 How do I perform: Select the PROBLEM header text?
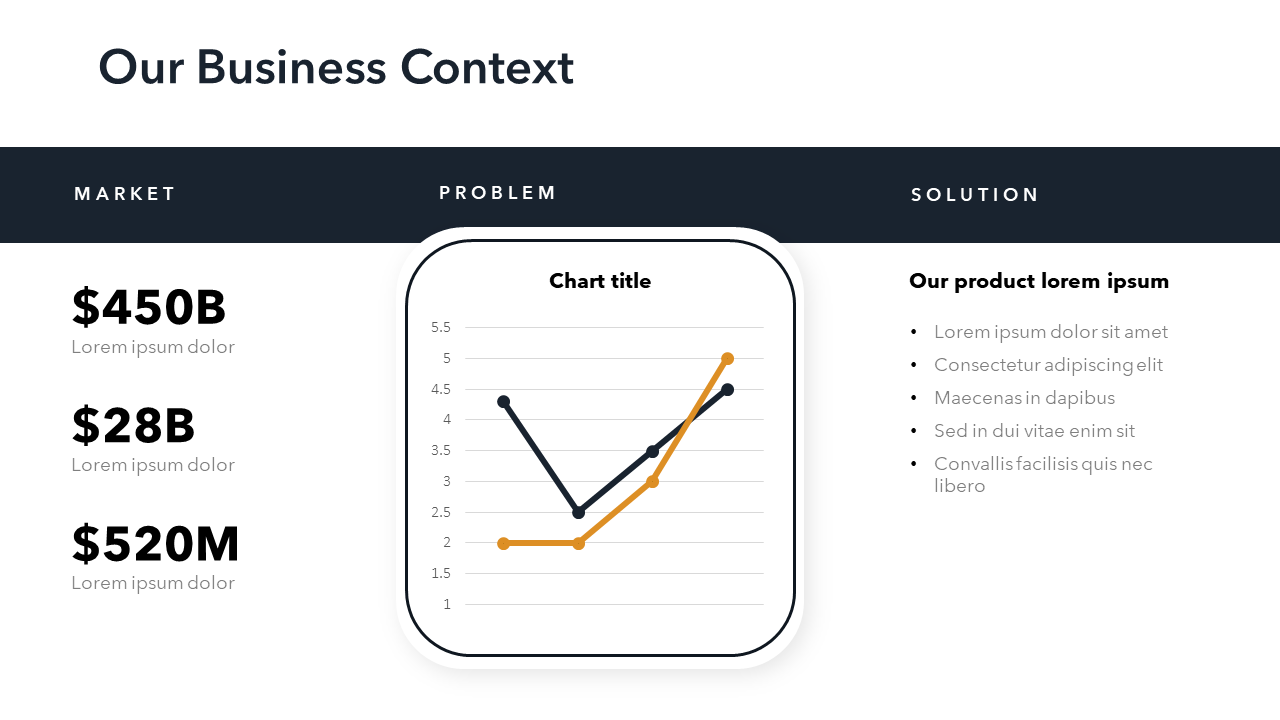point(498,193)
